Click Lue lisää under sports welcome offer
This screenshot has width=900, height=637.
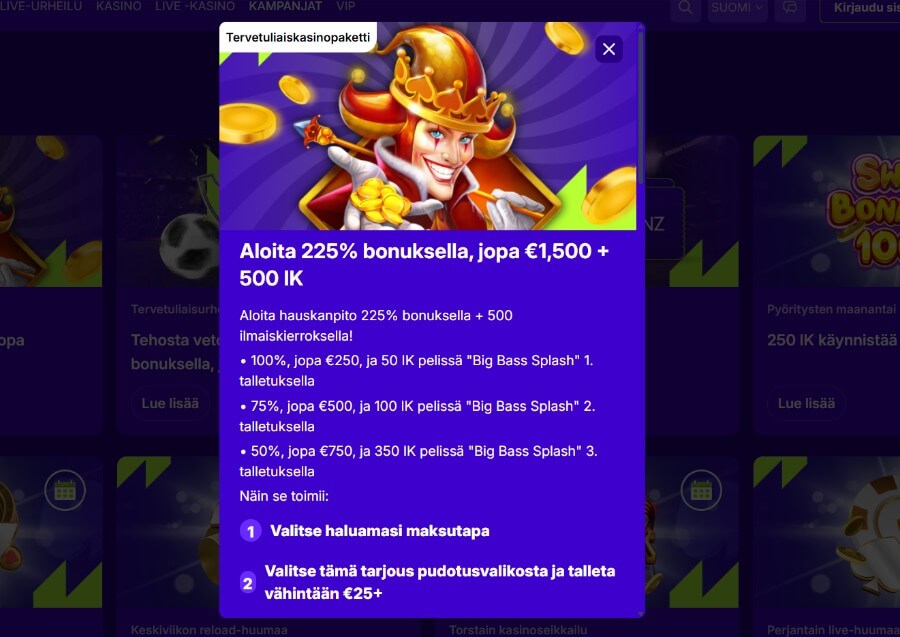pos(170,403)
